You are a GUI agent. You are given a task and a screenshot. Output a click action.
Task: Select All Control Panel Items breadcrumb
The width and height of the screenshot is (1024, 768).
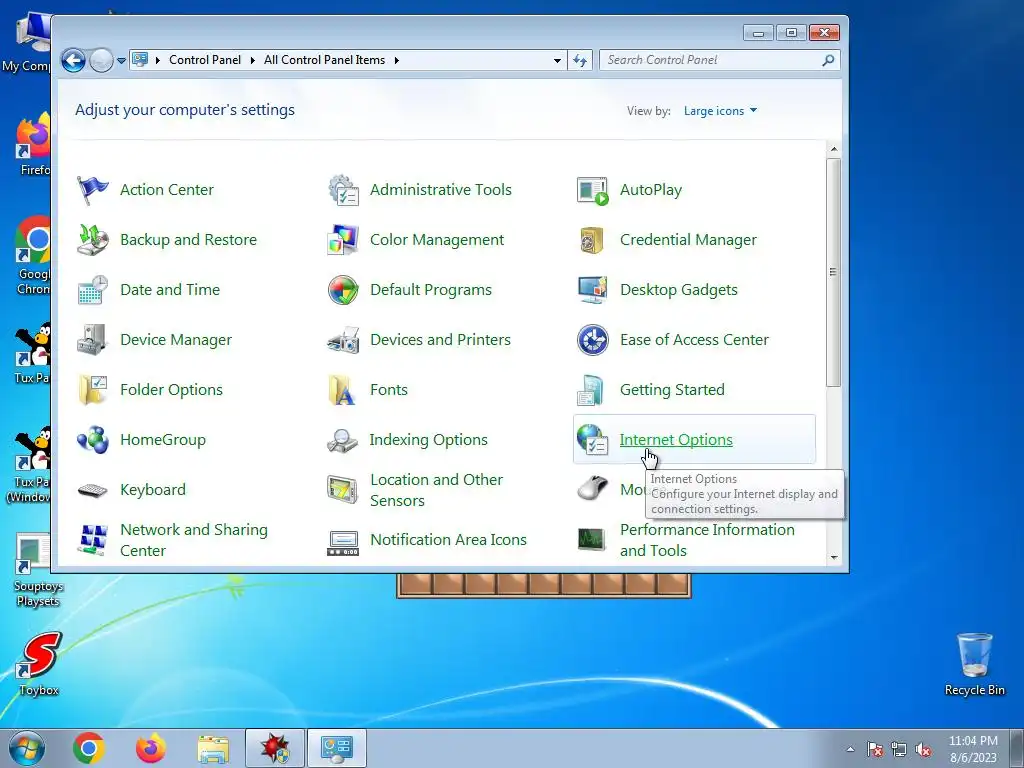pos(325,60)
